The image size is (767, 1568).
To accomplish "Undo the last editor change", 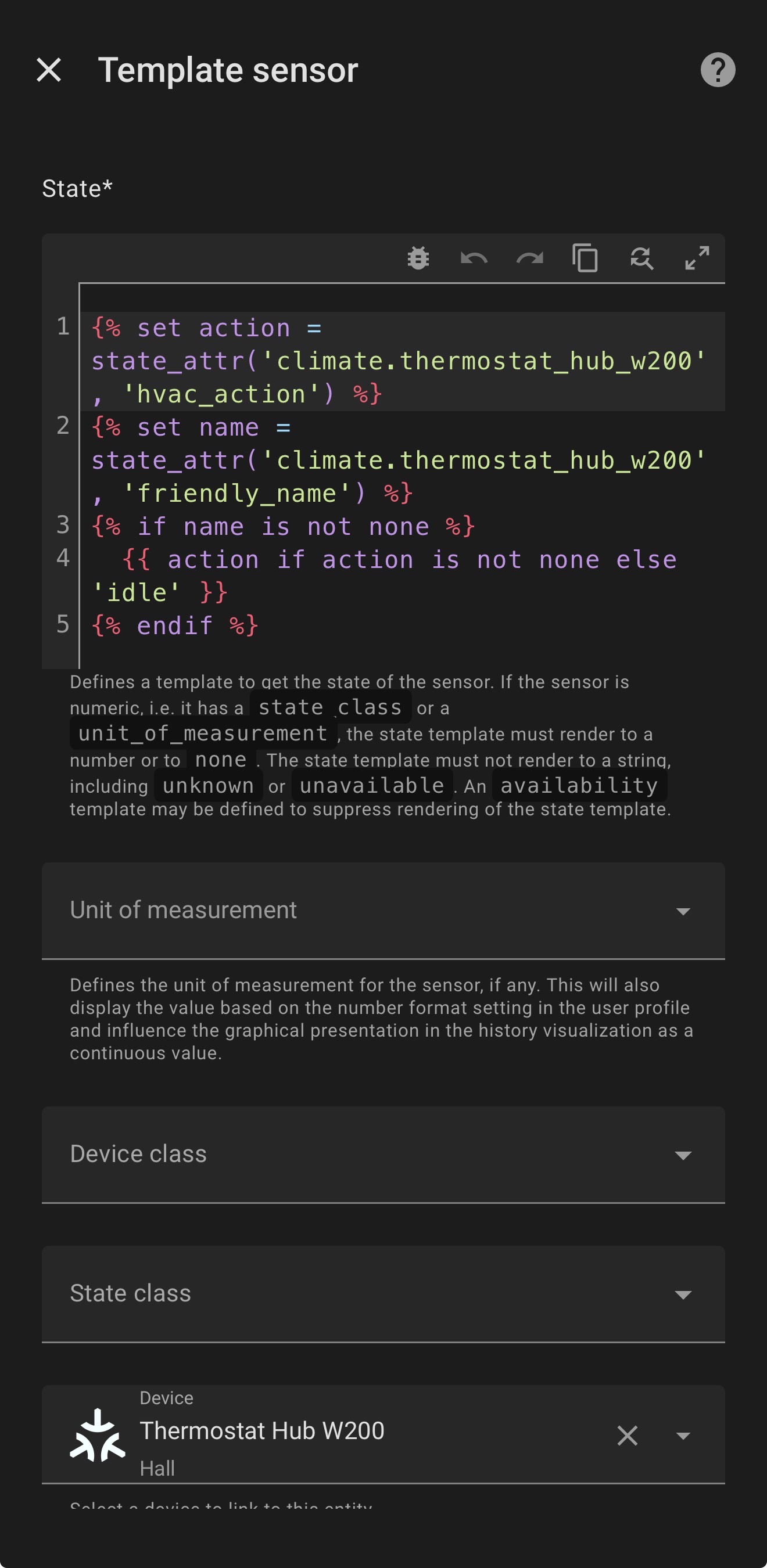I will tap(474, 258).
